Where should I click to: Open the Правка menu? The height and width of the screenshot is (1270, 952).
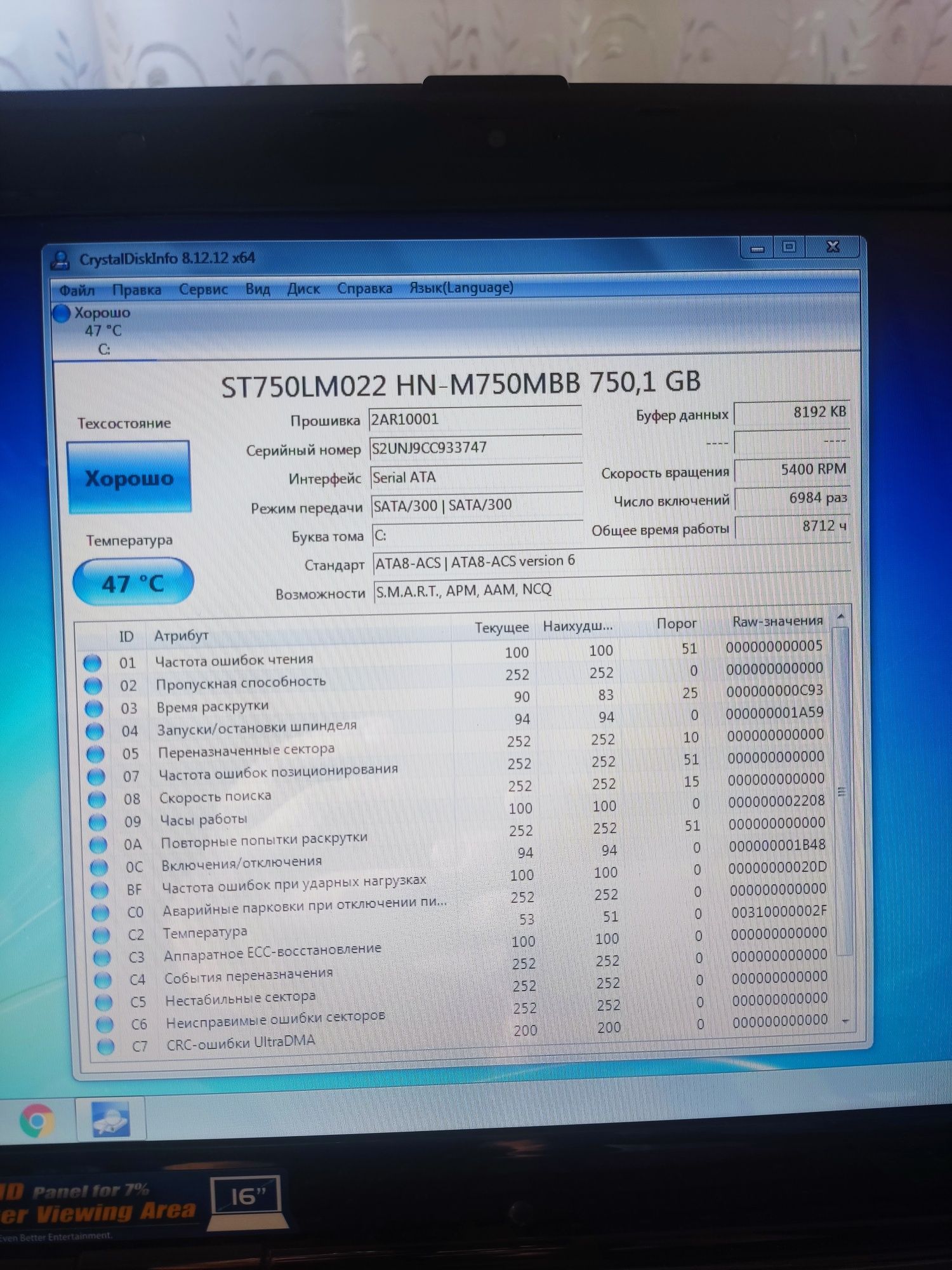(136, 290)
